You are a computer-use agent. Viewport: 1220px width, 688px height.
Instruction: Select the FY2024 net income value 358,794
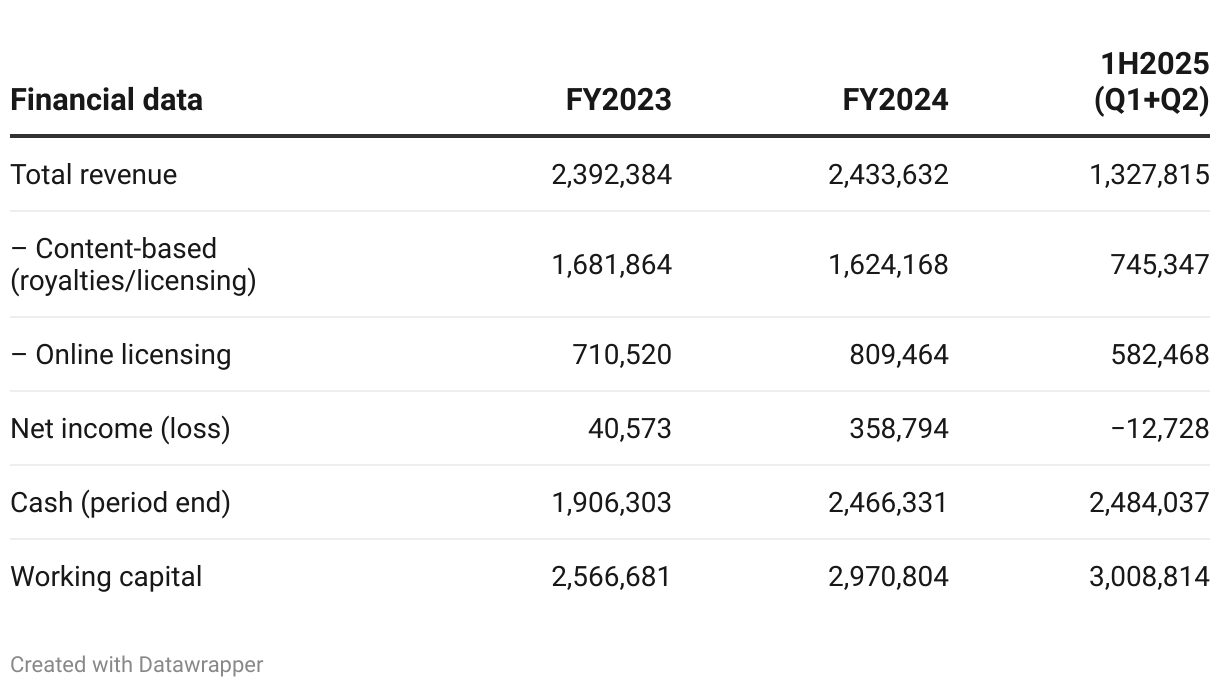(898, 429)
